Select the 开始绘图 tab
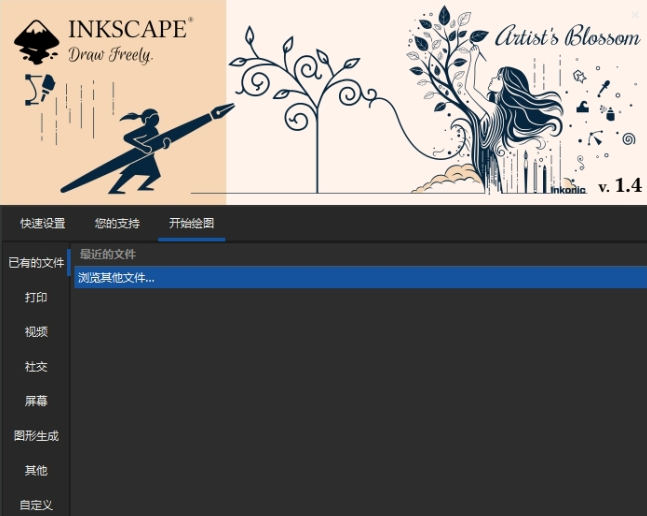The height and width of the screenshot is (516, 647). (x=191, y=223)
